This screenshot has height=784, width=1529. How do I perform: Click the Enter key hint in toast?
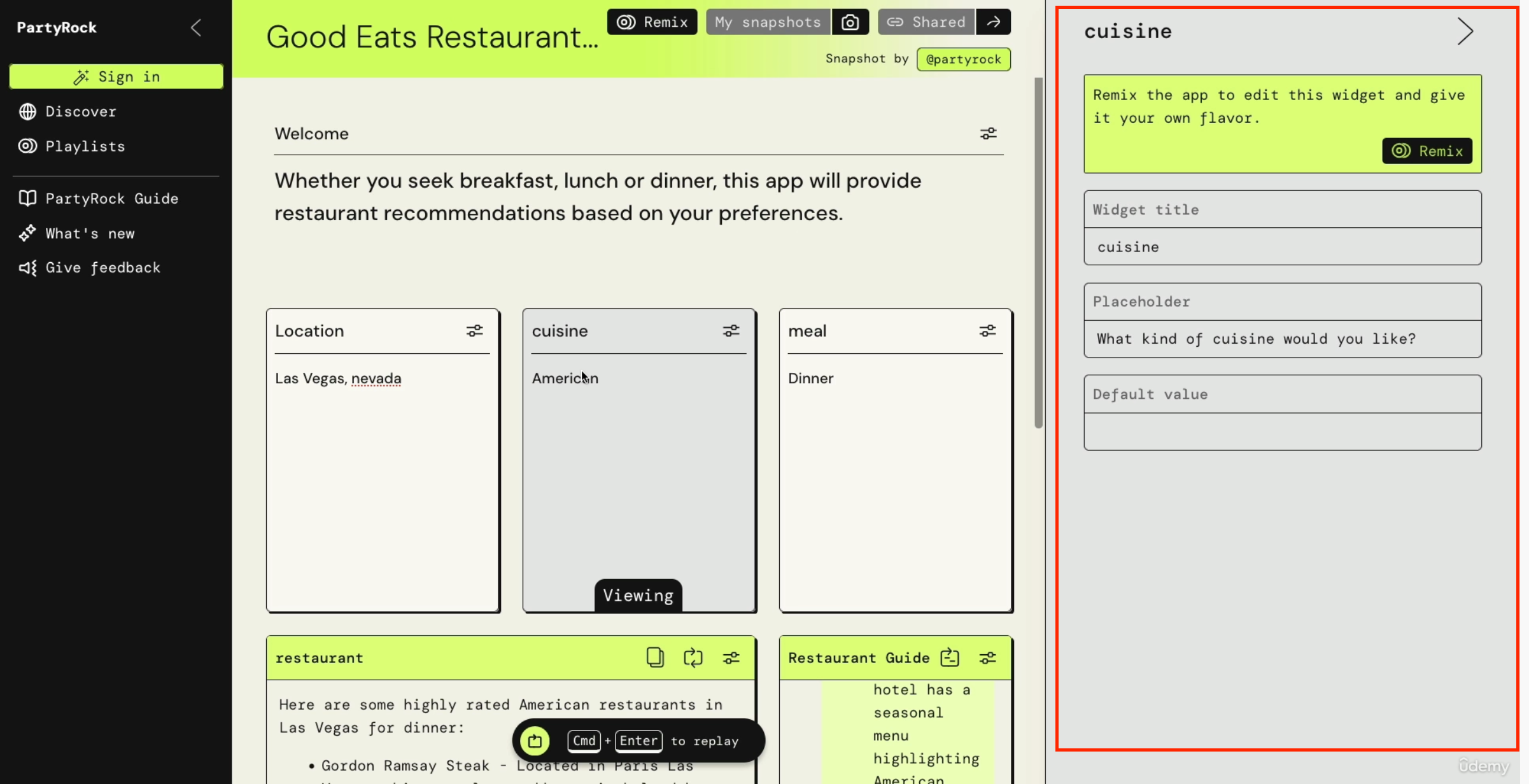(638, 741)
